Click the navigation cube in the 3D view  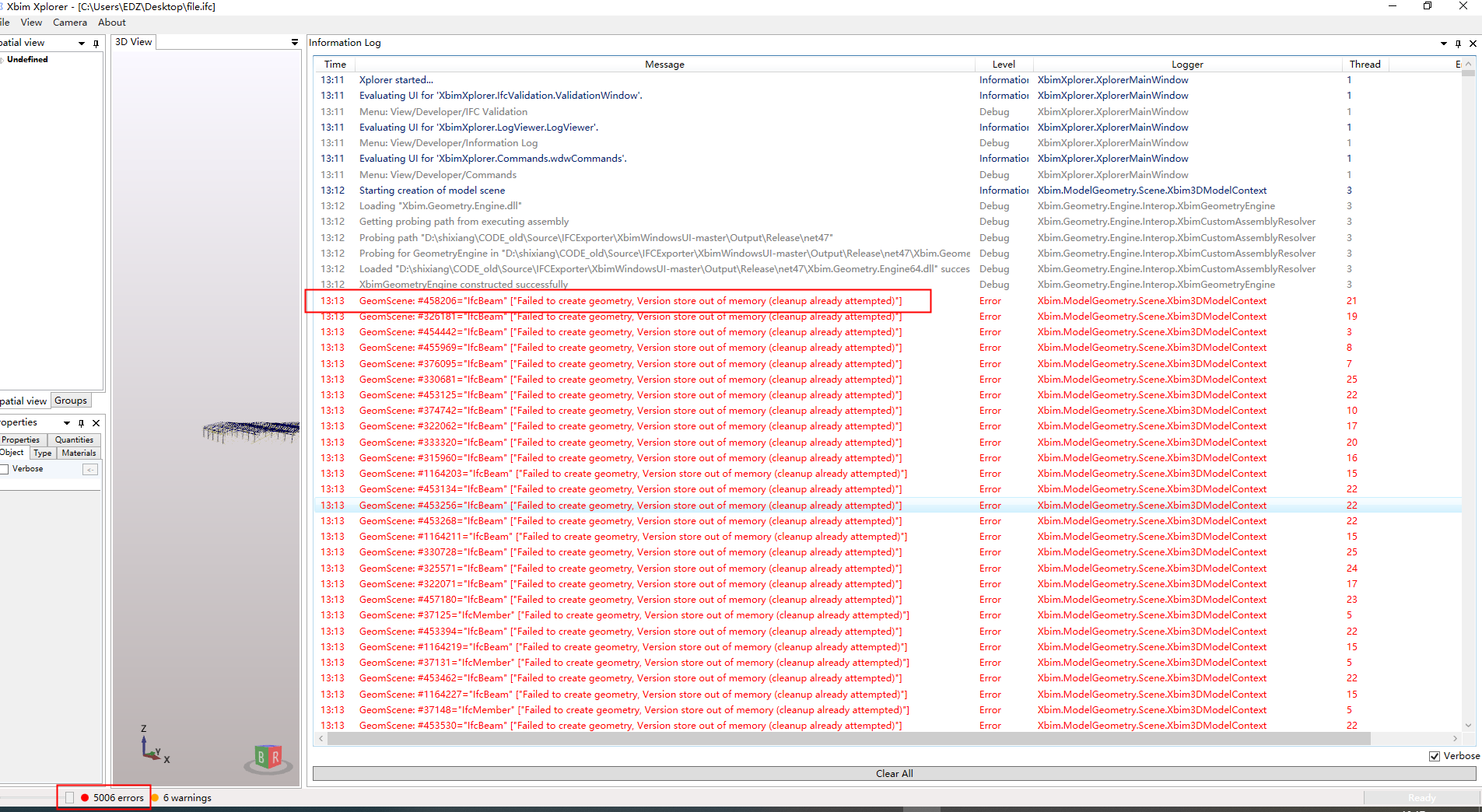click(267, 758)
